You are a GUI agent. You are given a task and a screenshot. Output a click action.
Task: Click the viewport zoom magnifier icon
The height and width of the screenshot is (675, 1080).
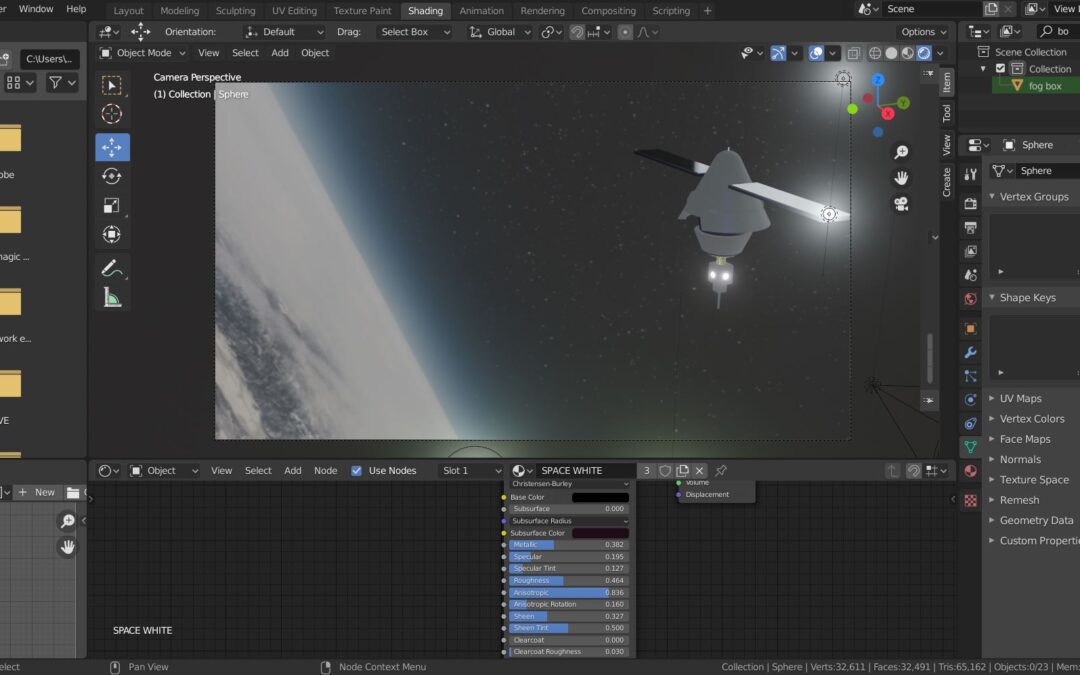click(901, 152)
